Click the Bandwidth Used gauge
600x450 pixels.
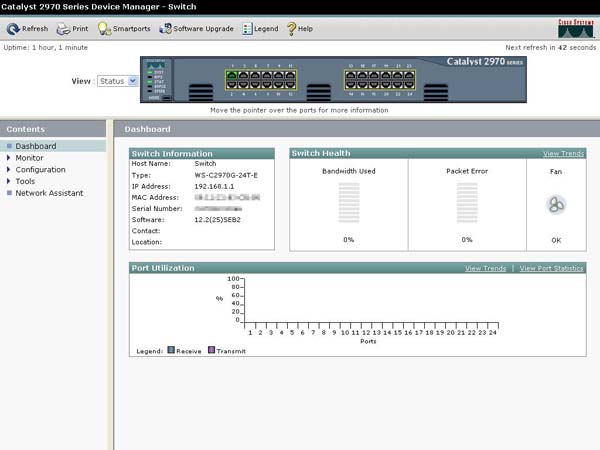coord(349,203)
